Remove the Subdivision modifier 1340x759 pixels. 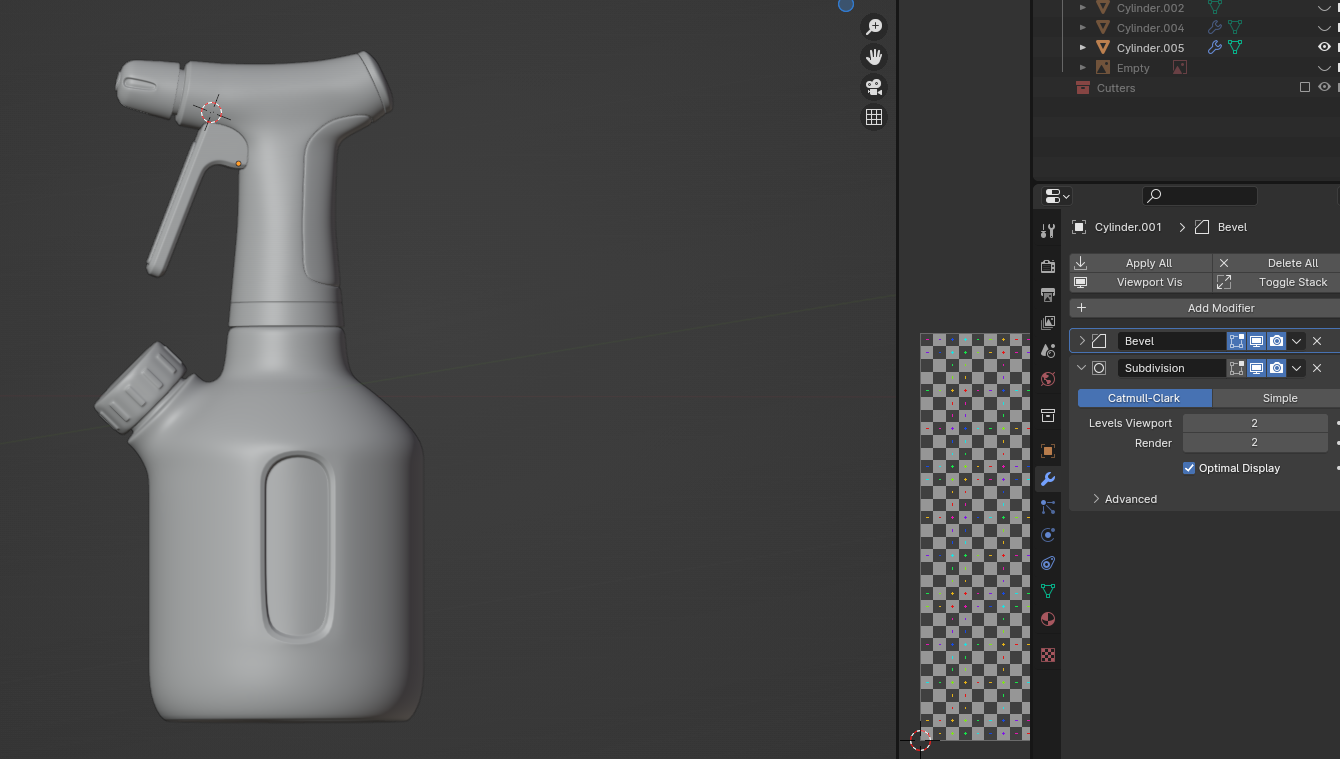tap(1317, 368)
